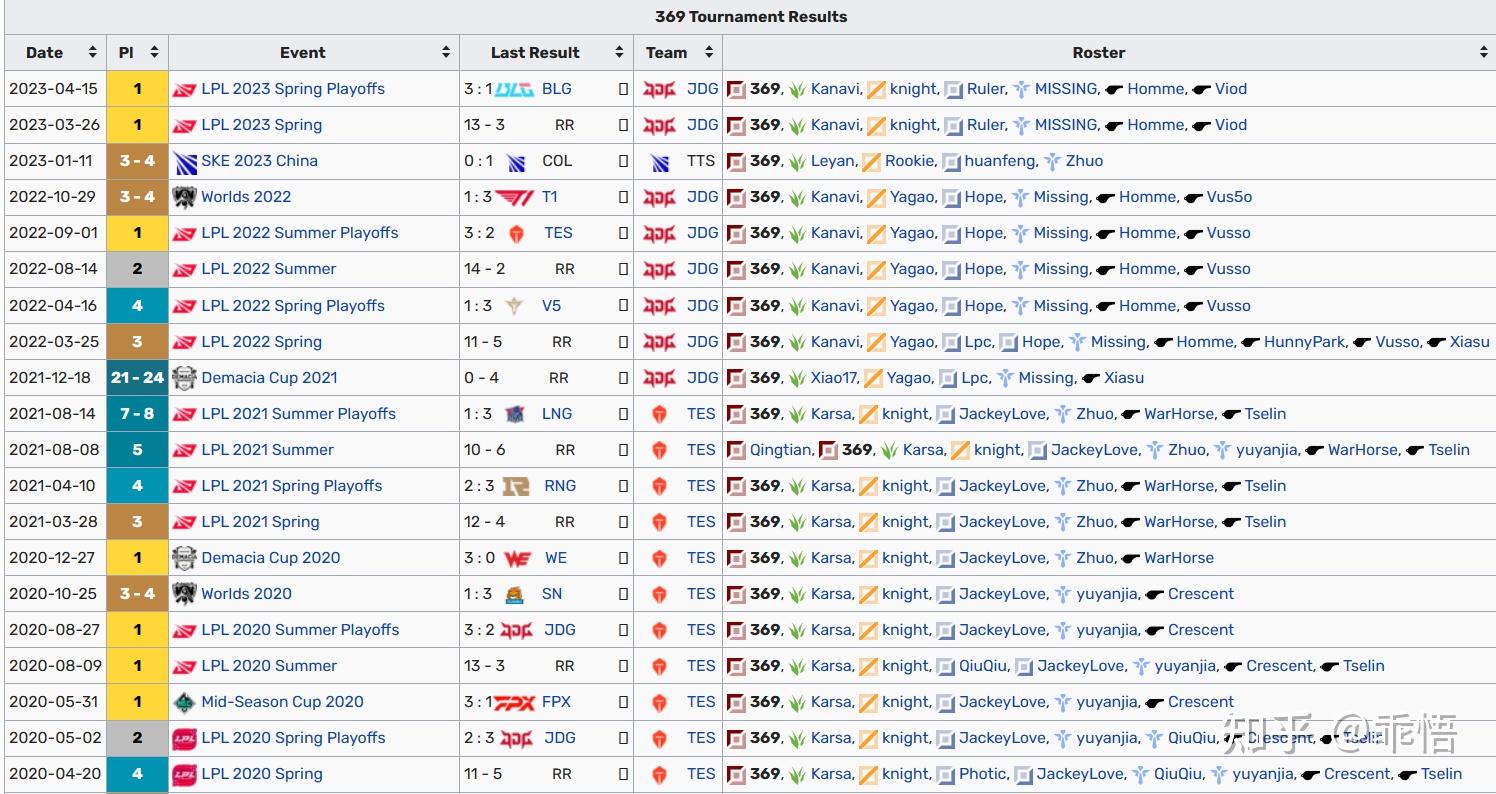This screenshot has width=1496, height=794.
Task: Click the JDG team logo in the top row
Action: 660,89
